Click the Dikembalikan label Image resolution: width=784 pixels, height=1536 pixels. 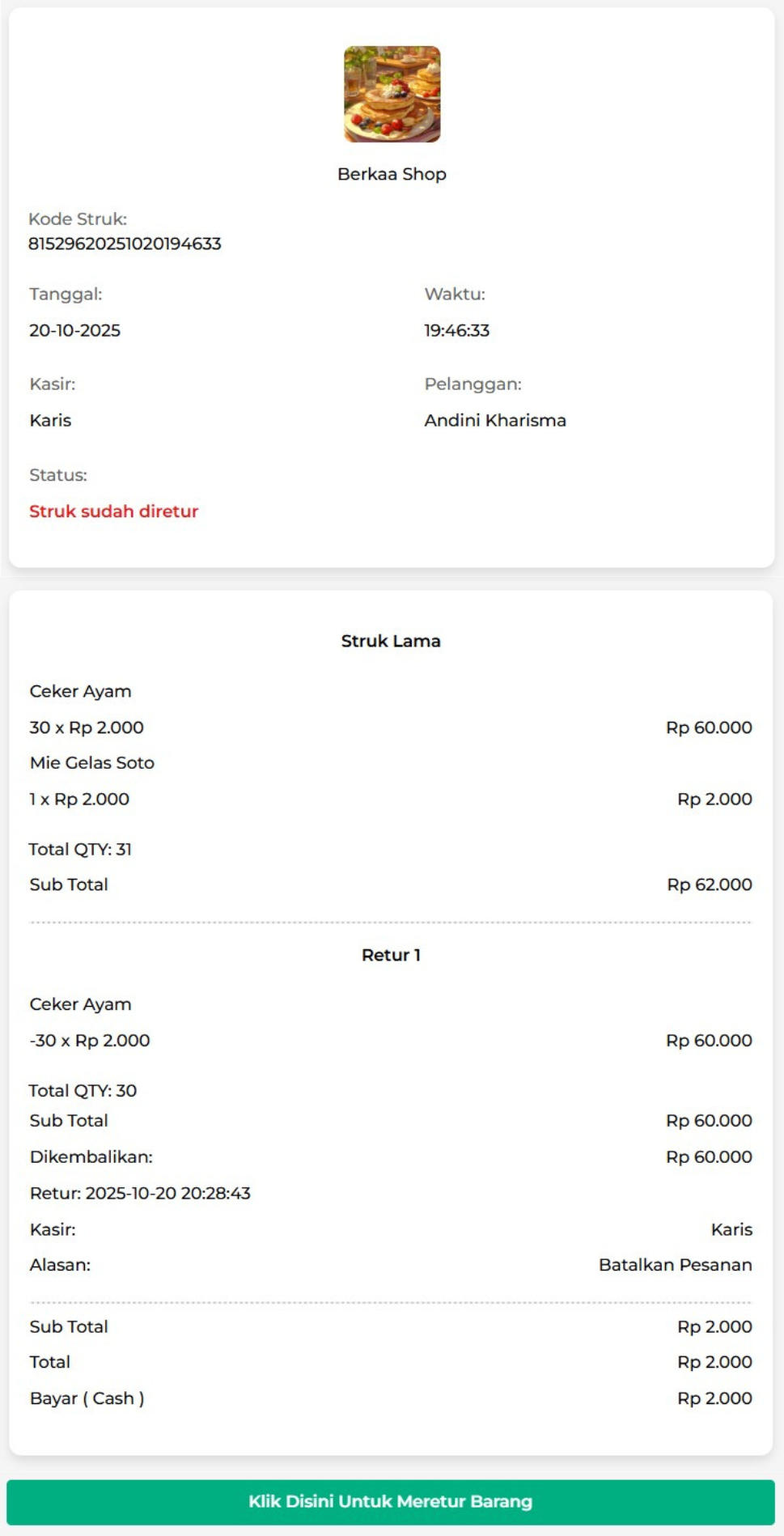(91, 1156)
